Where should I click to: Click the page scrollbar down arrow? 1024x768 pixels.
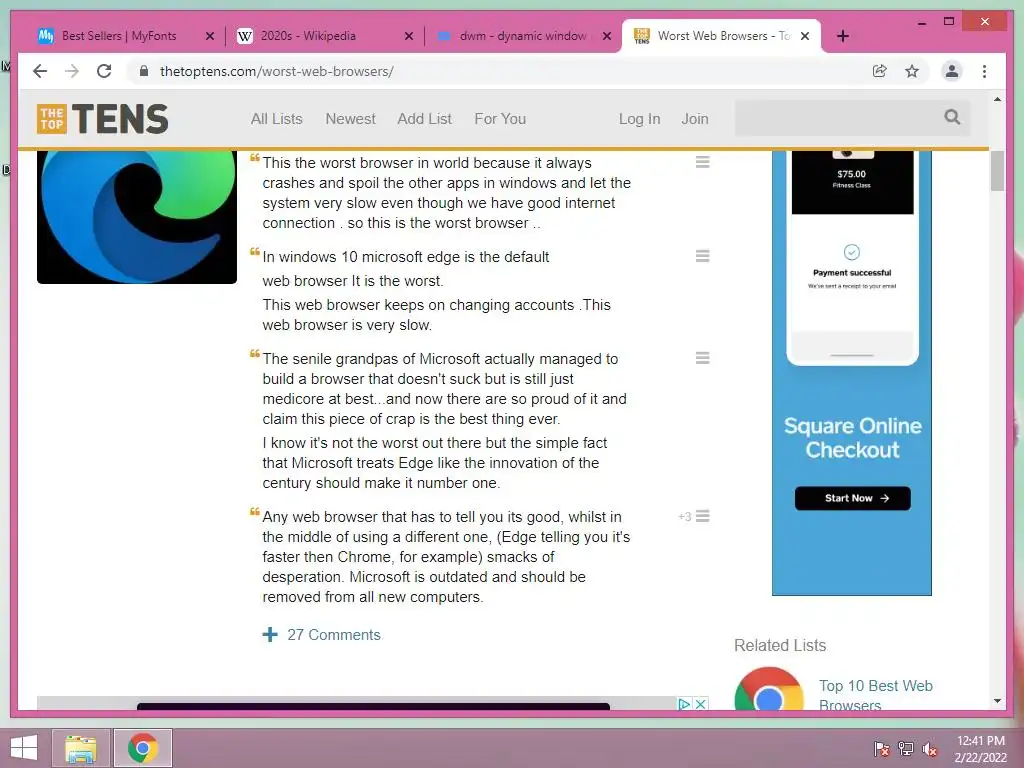click(x=997, y=701)
